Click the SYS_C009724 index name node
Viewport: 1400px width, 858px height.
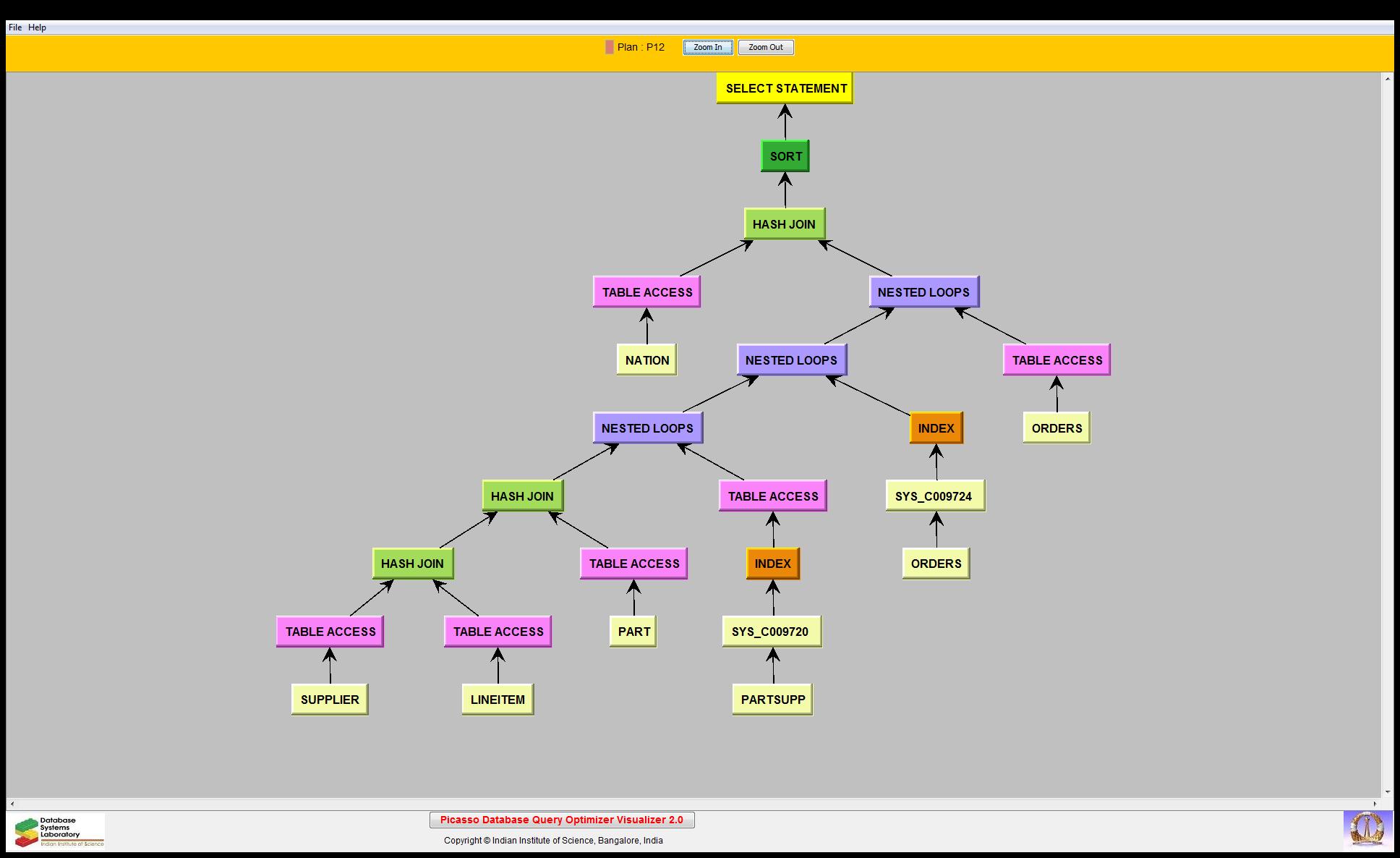pyautogui.click(x=934, y=496)
